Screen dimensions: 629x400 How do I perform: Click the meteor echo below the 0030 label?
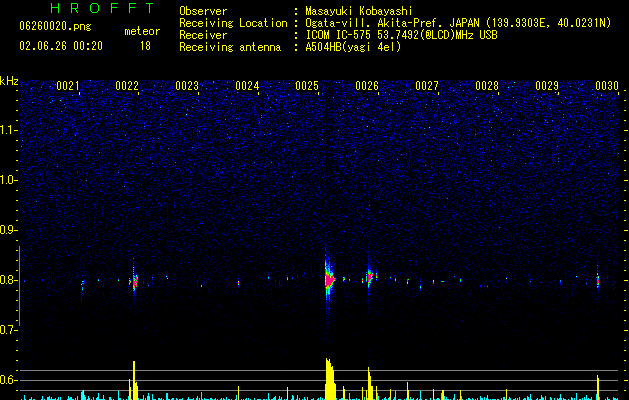(x=598, y=280)
